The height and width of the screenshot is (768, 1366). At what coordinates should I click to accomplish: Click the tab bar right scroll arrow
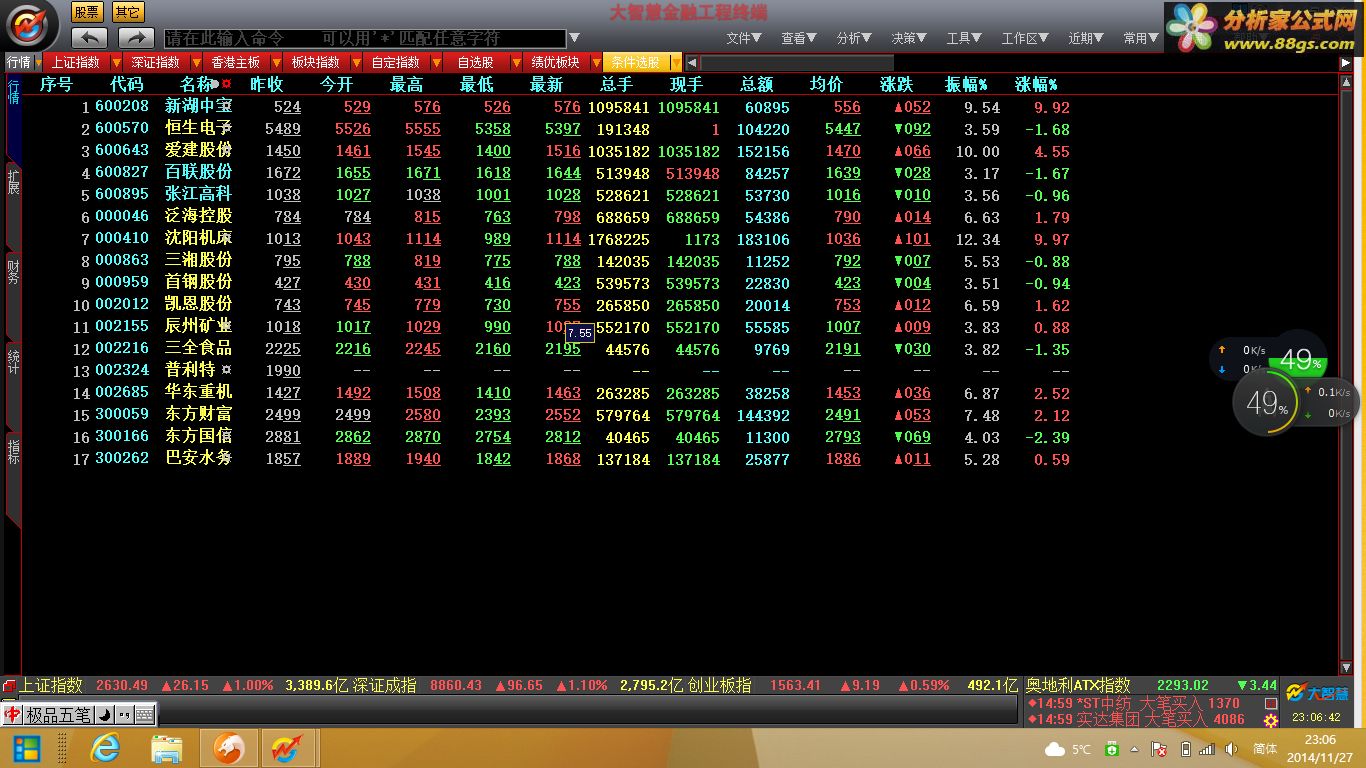click(x=1346, y=62)
